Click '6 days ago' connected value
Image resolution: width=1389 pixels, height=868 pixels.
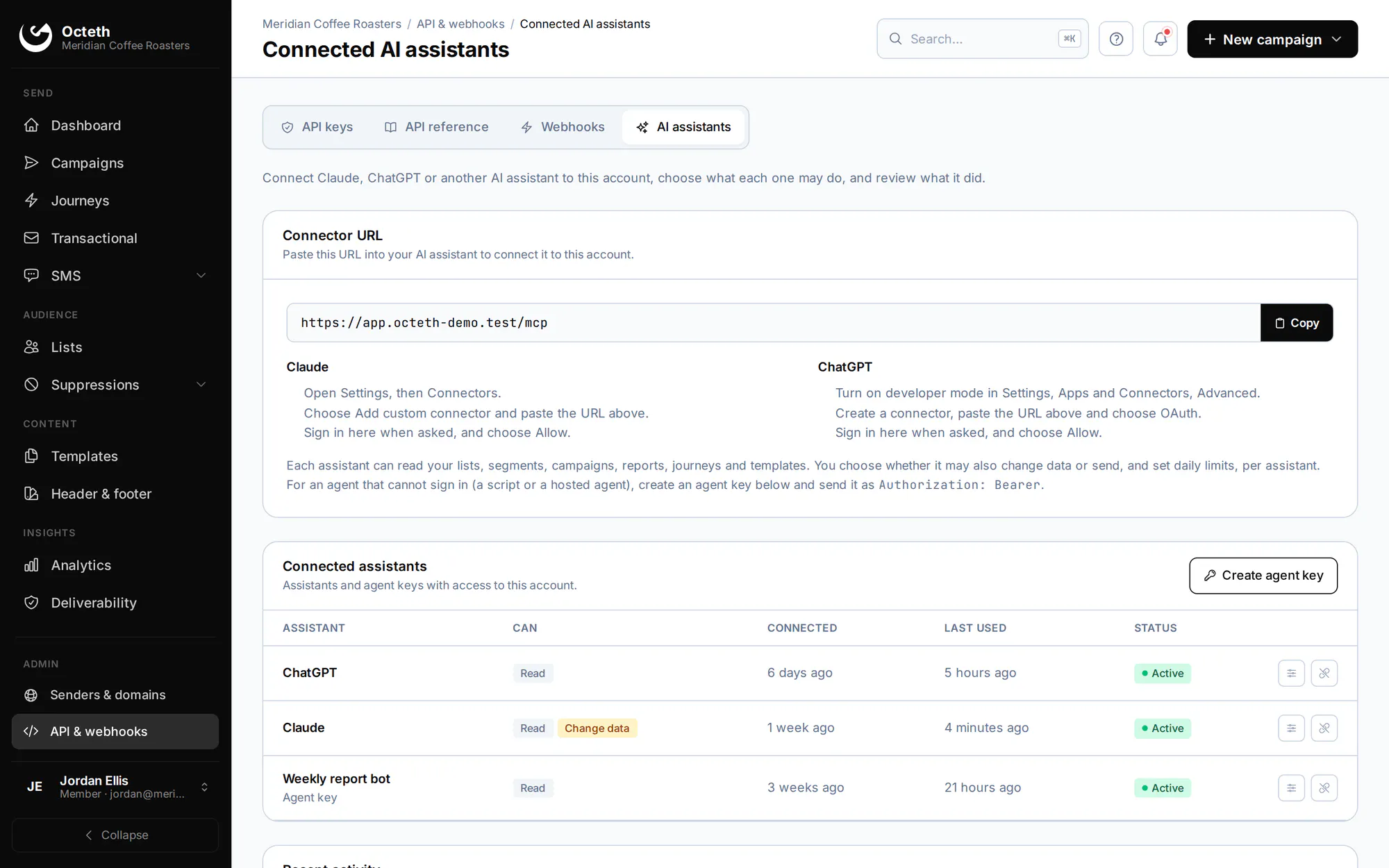[799, 673]
